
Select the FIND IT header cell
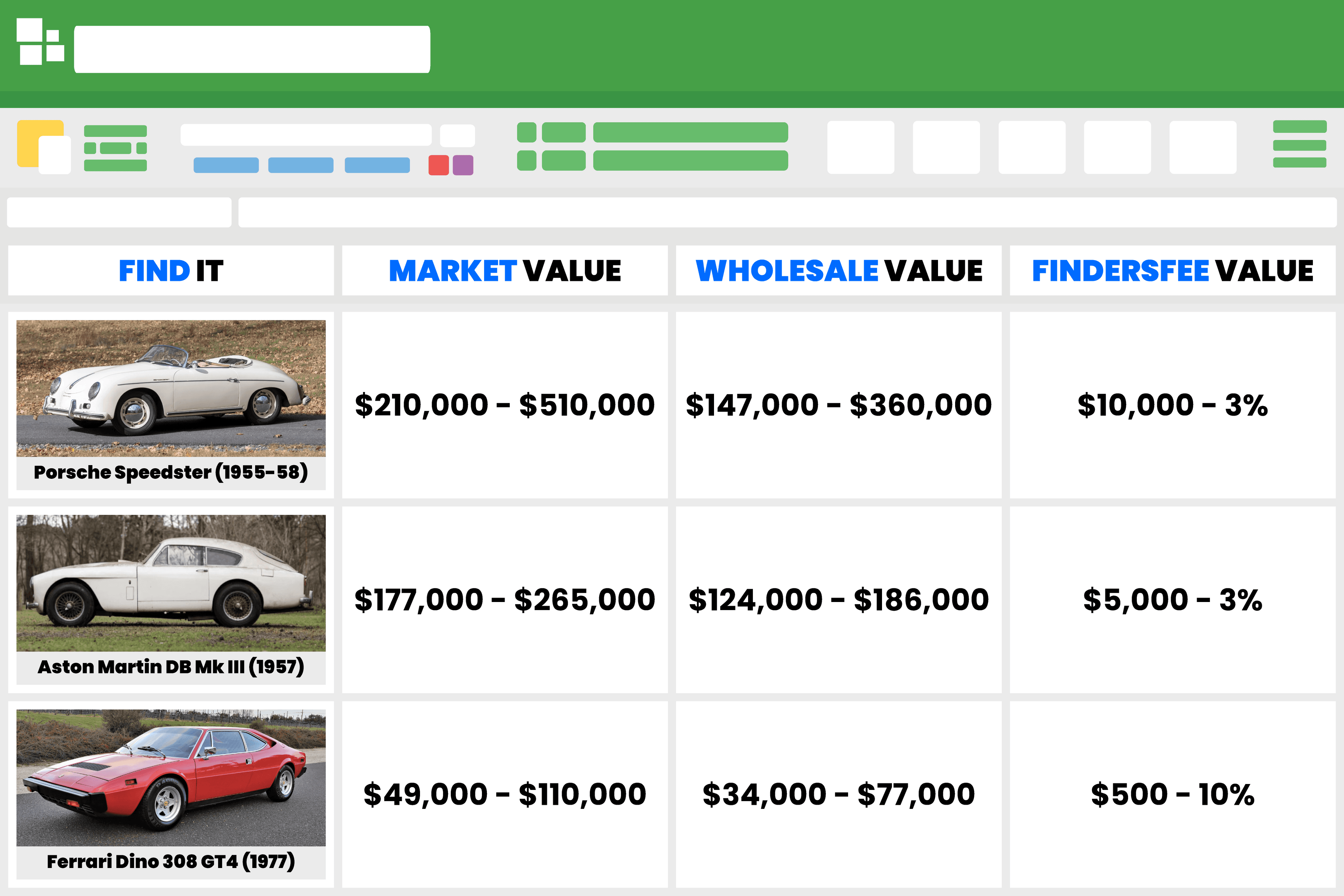(171, 270)
